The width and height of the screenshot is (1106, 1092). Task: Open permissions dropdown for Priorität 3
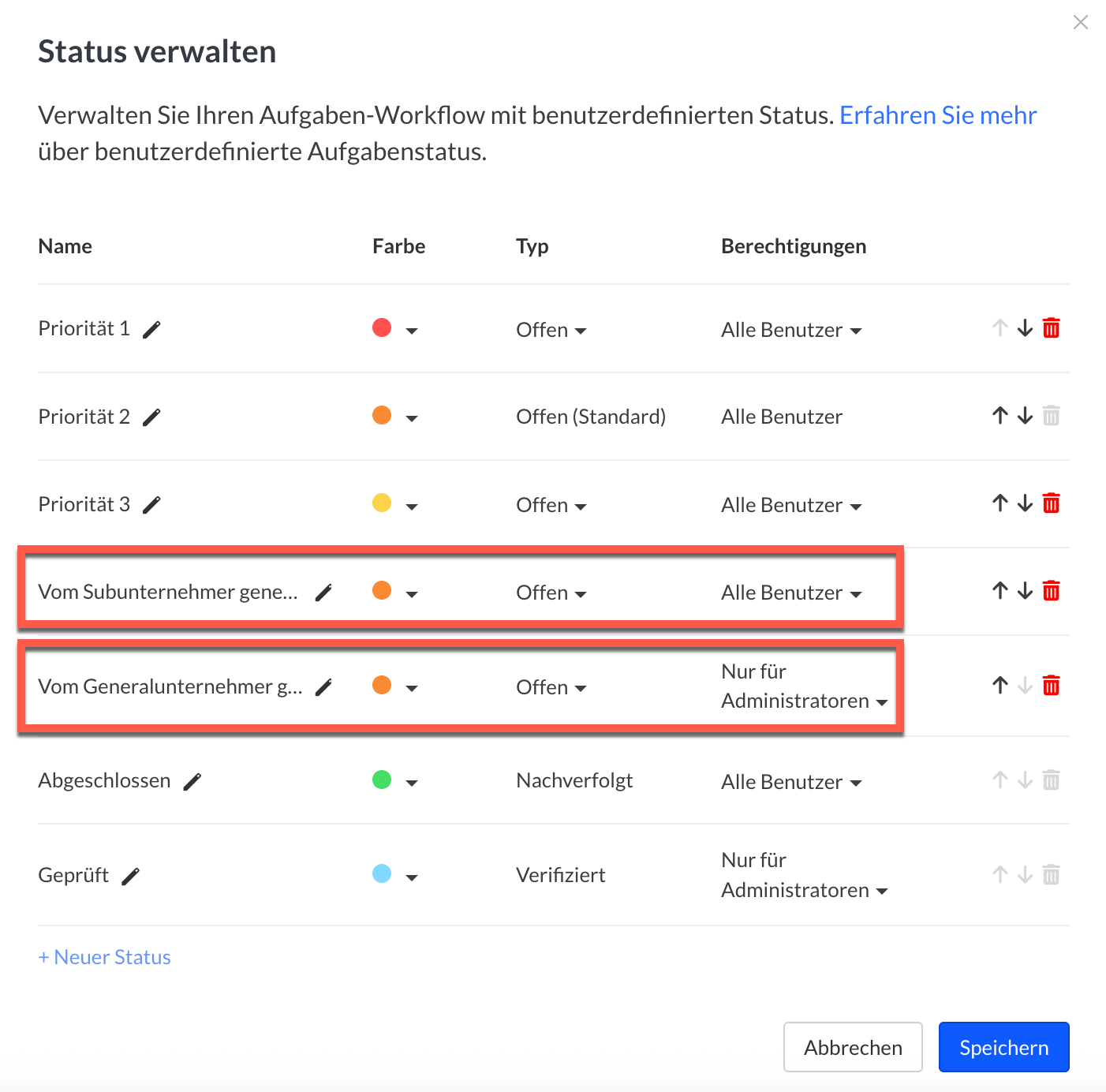point(791,506)
